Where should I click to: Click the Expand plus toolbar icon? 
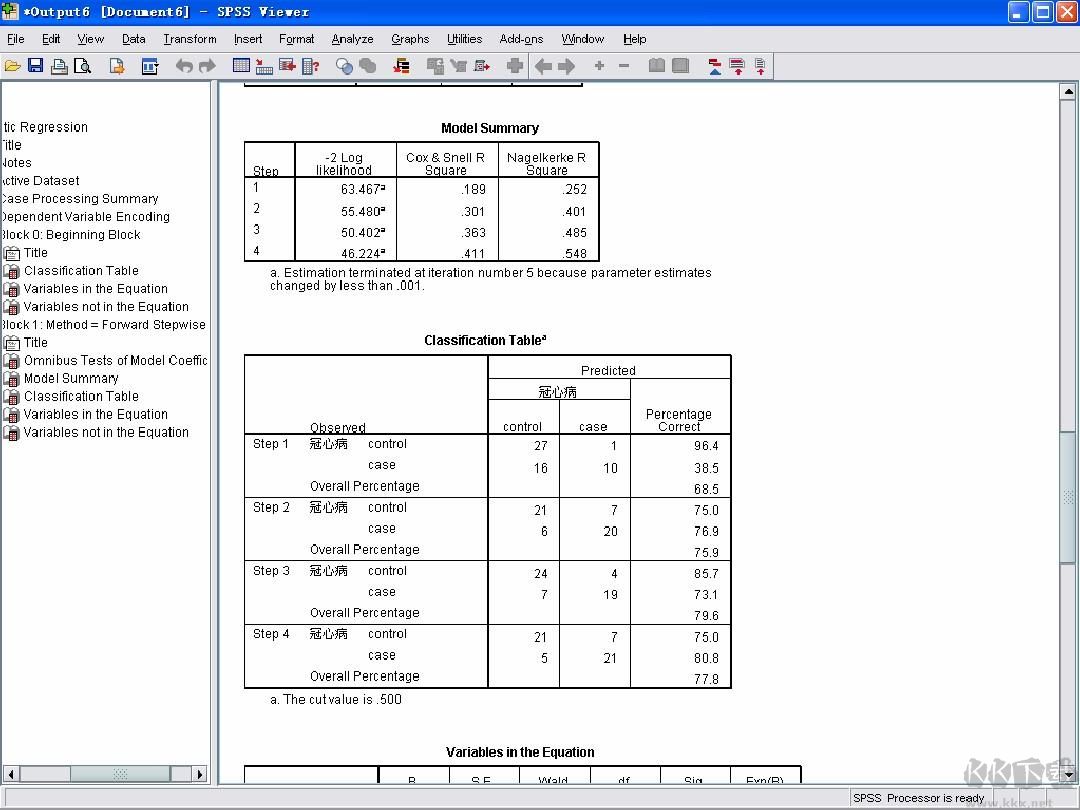(599, 65)
